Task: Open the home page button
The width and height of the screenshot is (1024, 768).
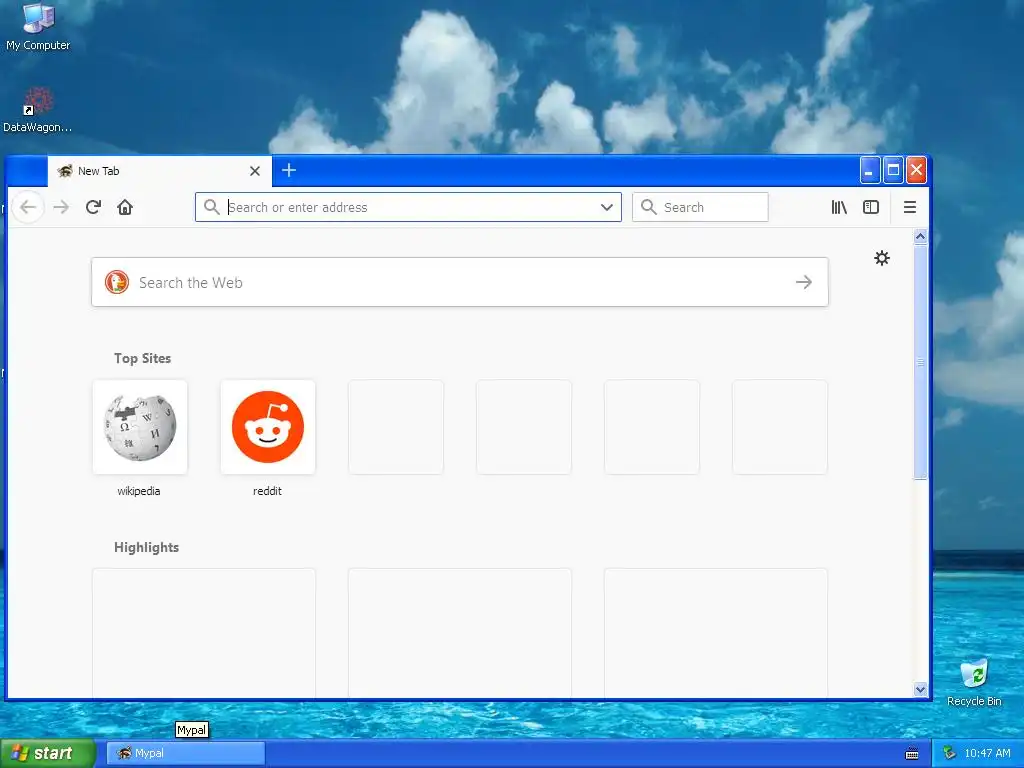Action: (x=125, y=207)
